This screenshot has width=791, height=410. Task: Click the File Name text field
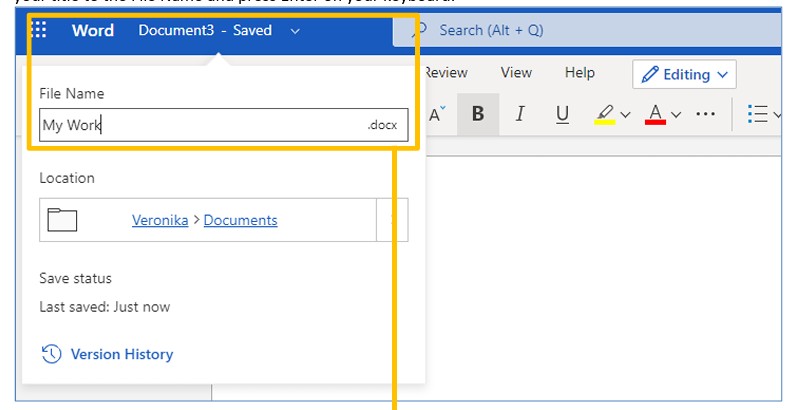(200, 126)
